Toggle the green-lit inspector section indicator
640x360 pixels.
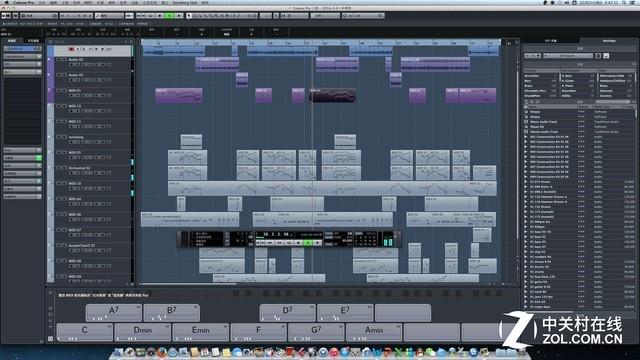pos(39,158)
